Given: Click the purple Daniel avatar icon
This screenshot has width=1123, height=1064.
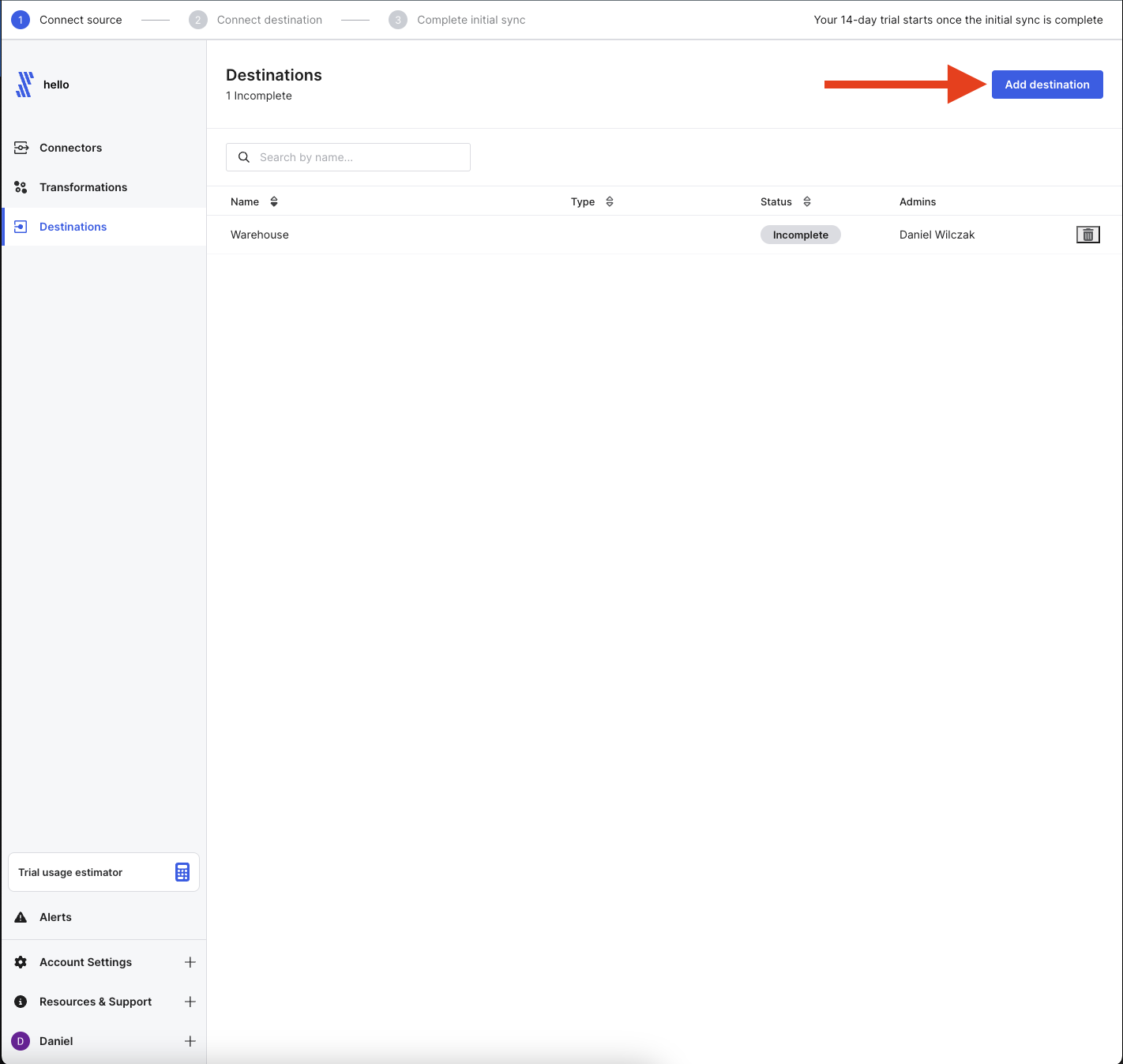Looking at the screenshot, I should click(x=21, y=1041).
